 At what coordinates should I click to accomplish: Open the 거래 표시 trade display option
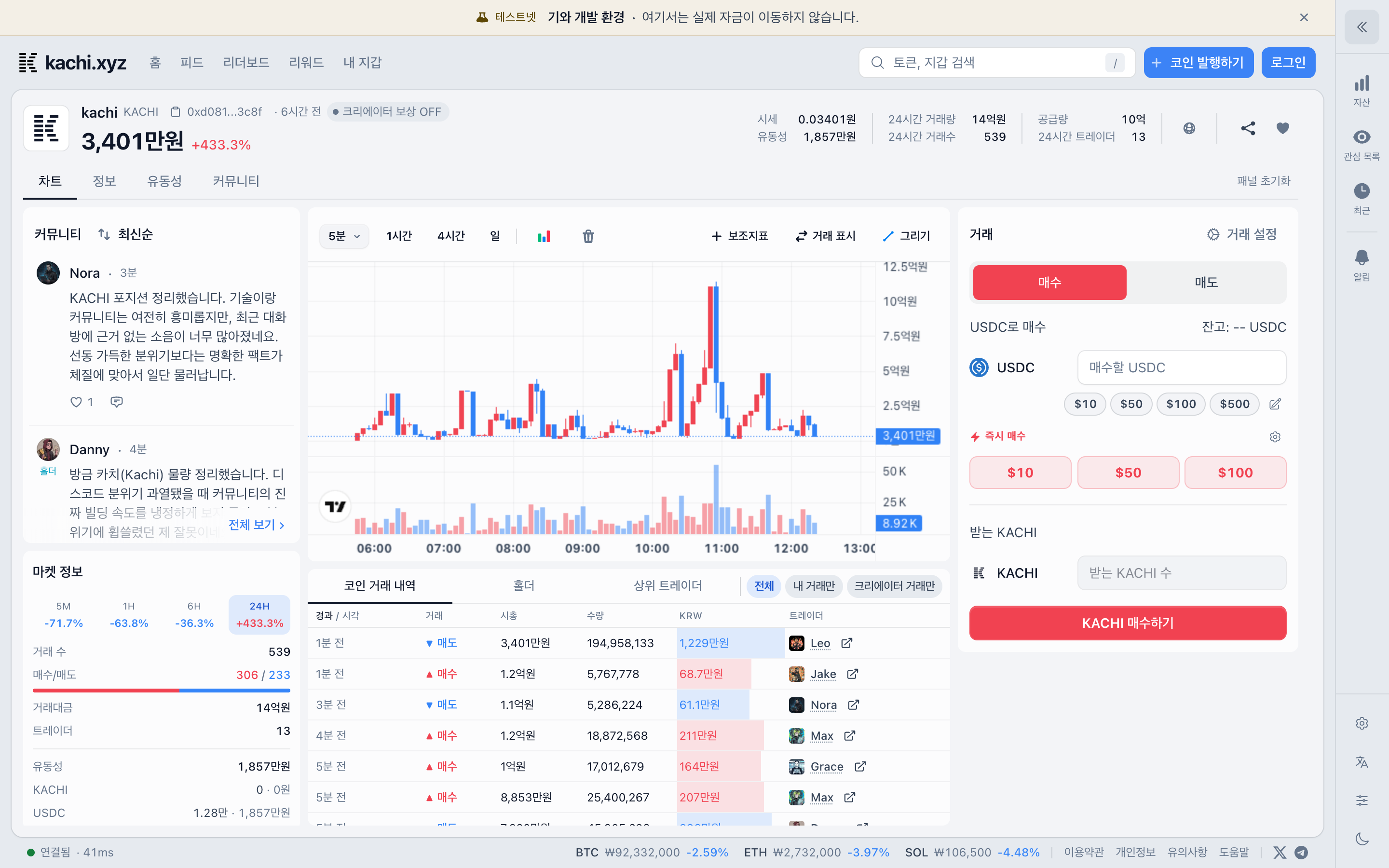click(x=825, y=236)
